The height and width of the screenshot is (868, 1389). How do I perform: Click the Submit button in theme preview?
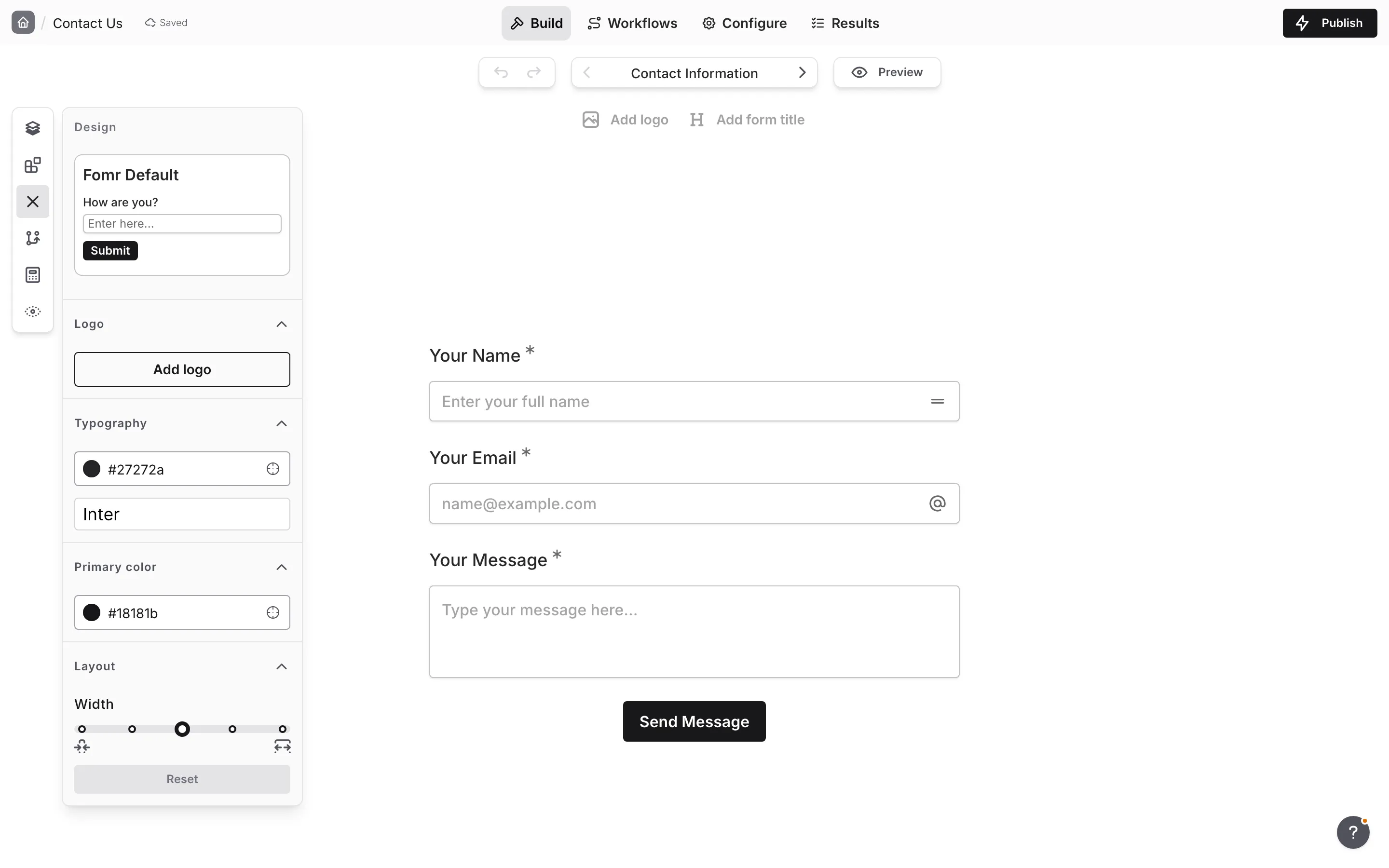click(110, 250)
